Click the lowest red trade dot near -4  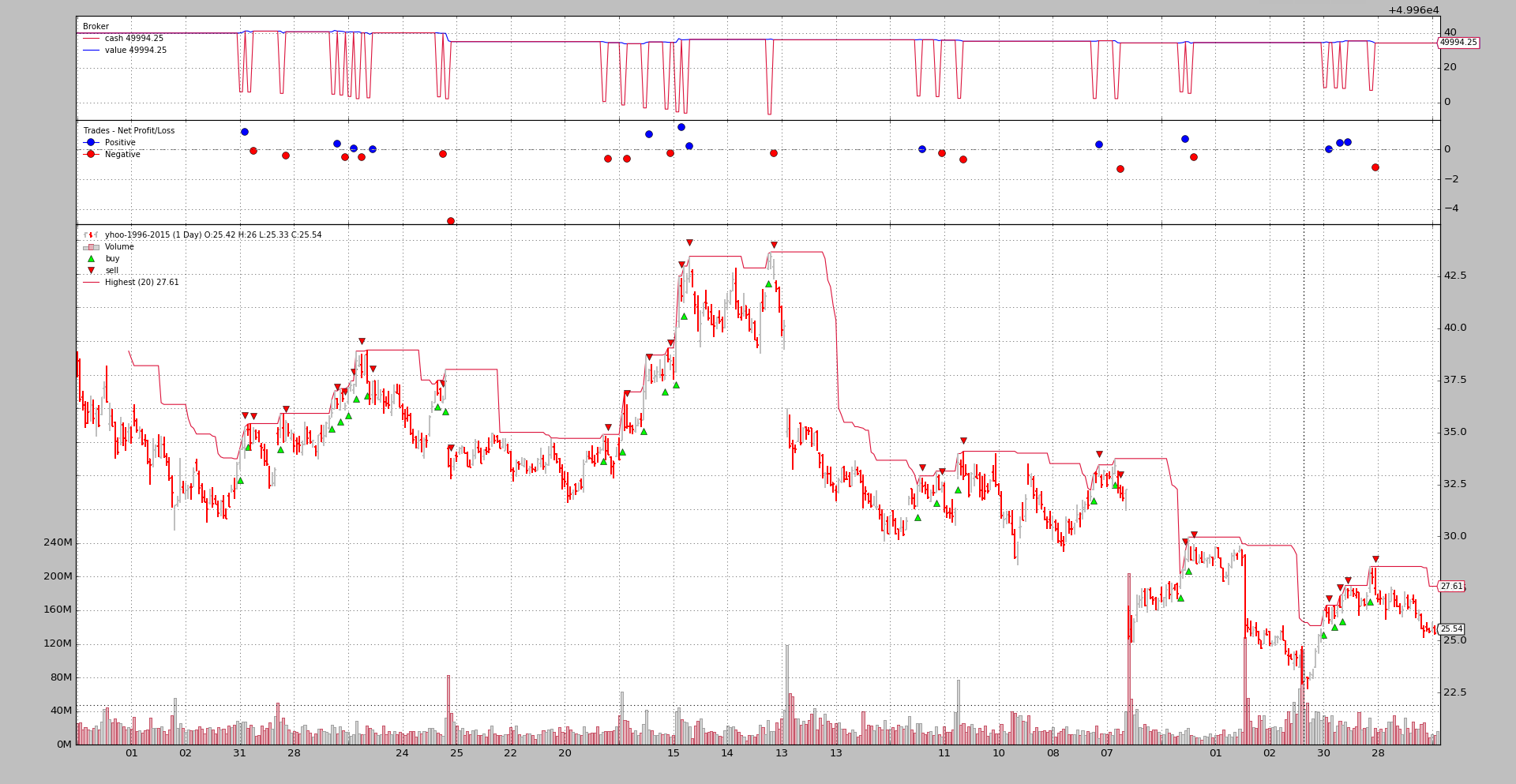point(451,221)
